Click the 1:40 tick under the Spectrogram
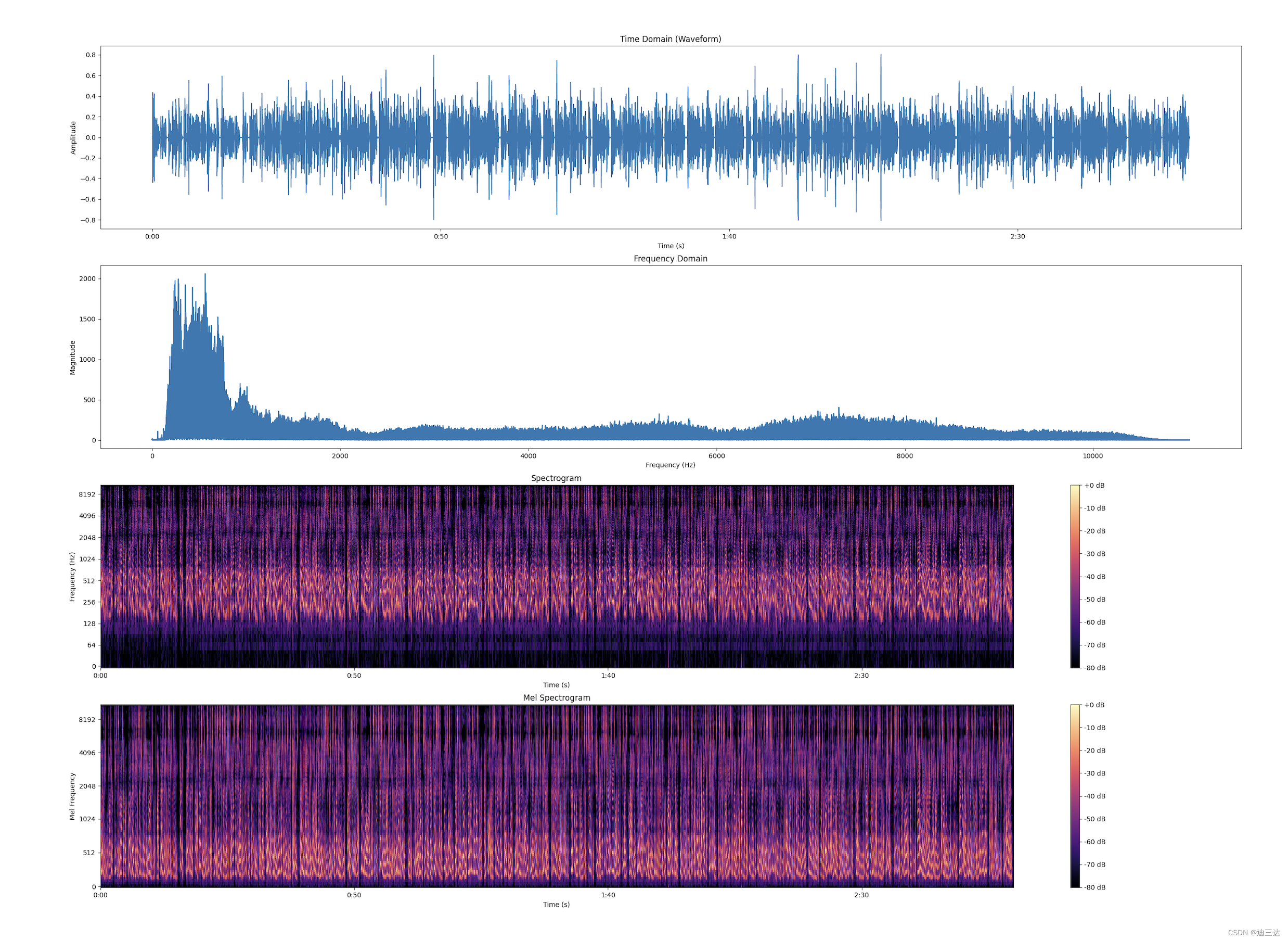This screenshot has height=941, width=1288. coord(608,676)
